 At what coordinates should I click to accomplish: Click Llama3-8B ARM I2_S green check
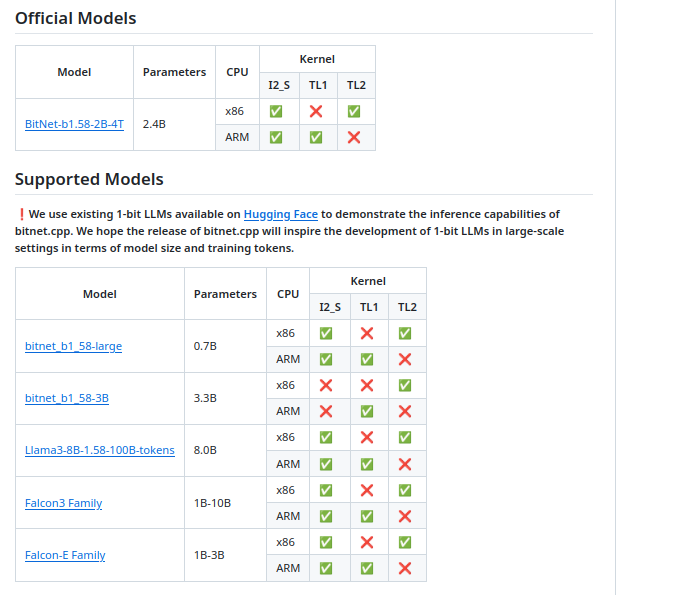(326, 464)
